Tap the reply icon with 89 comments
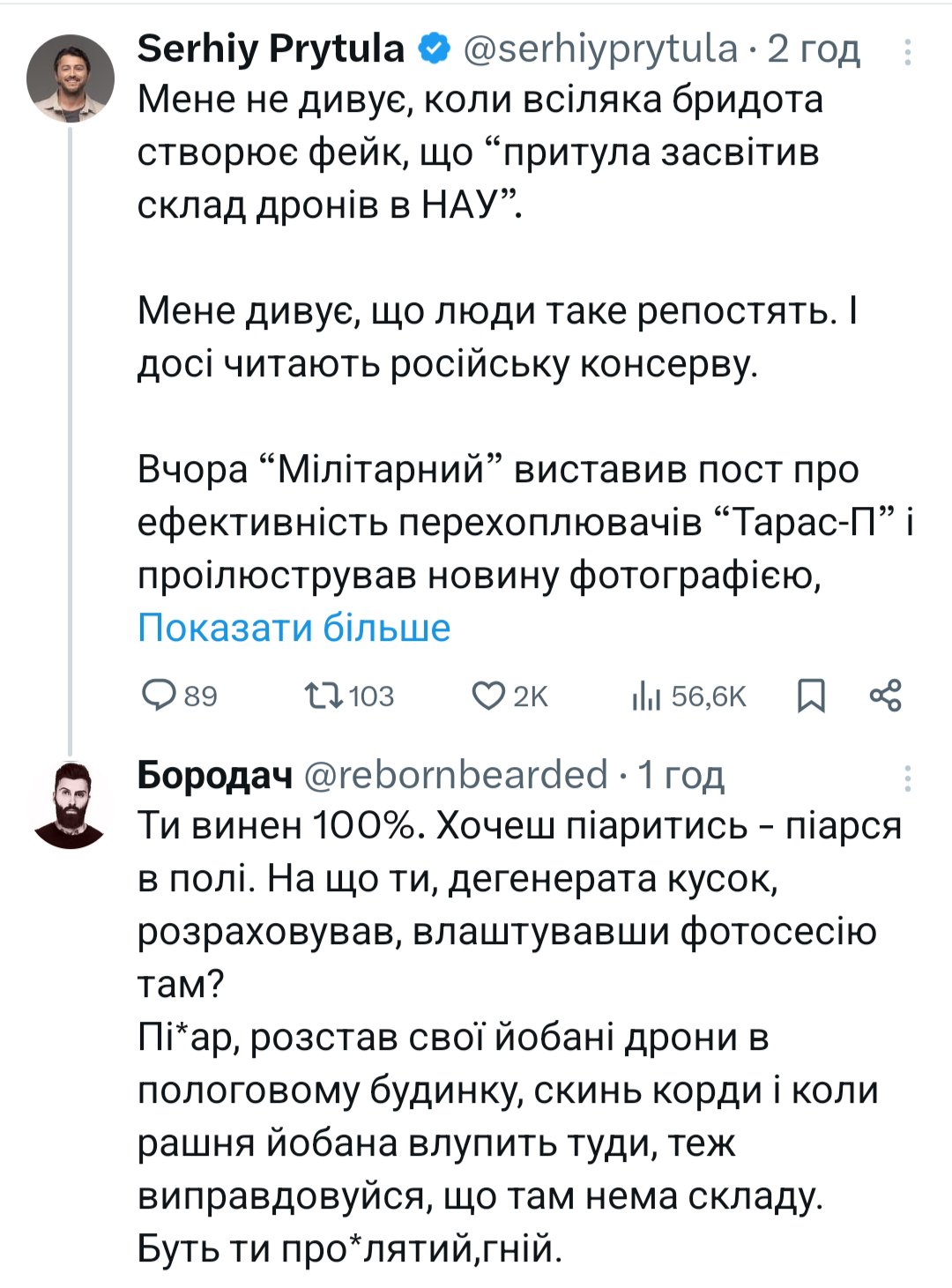Image resolution: width=952 pixels, height=1288 pixels. (160, 696)
